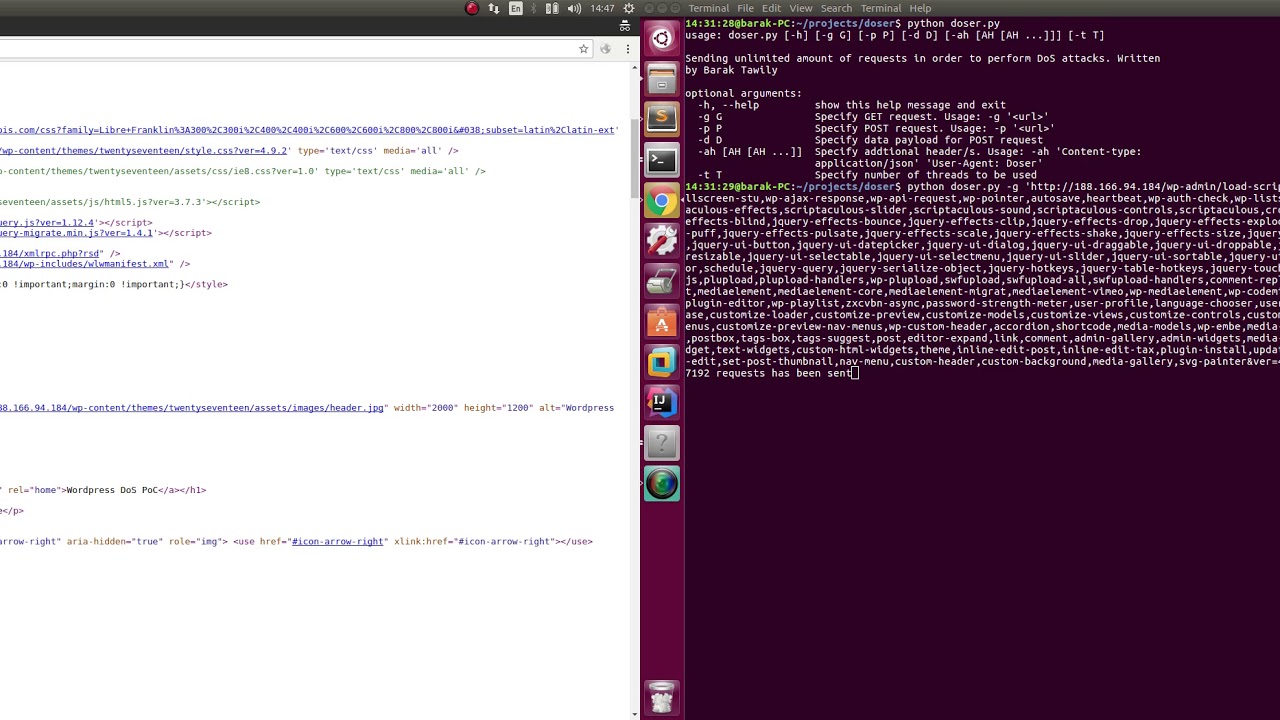Open the system gear session menu

[629, 8]
